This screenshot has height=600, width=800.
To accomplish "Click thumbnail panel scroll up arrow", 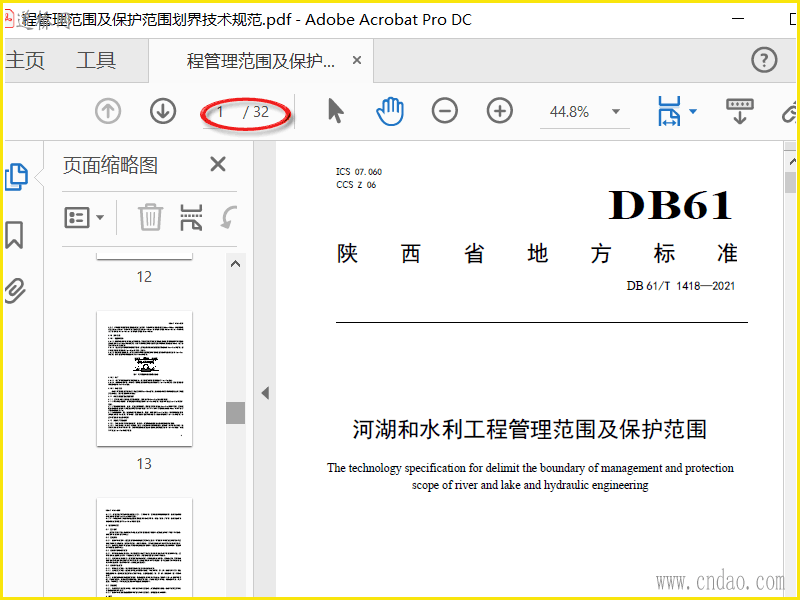I will tap(235, 264).
